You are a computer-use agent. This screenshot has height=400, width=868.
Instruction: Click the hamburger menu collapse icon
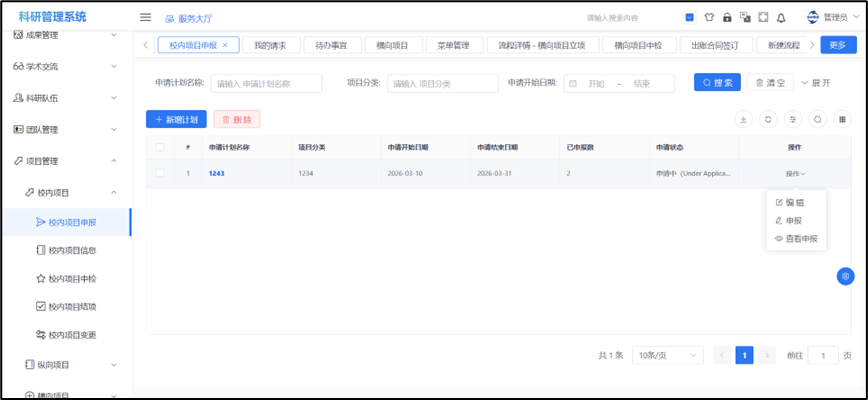[145, 17]
